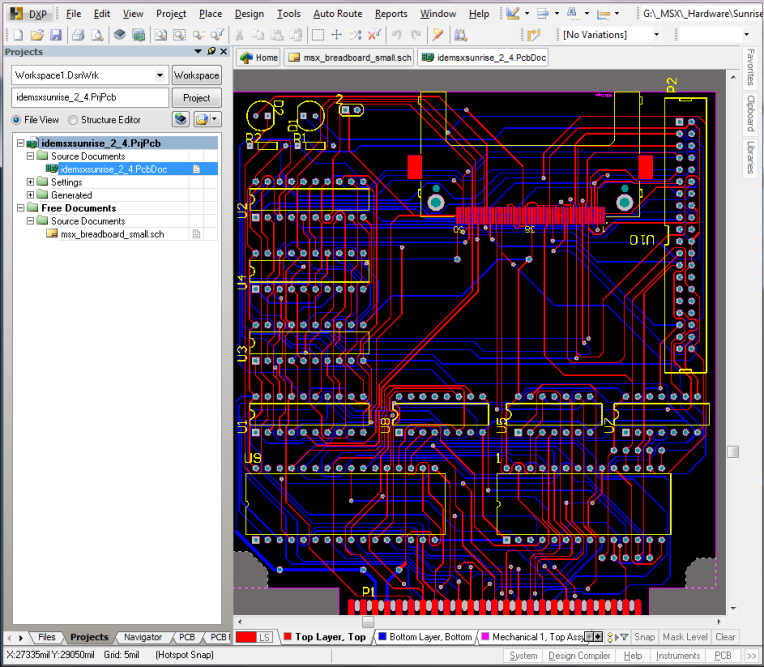Image resolution: width=764 pixels, height=667 pixels.
Task: Clear the current filter
Action: [374, 35]
